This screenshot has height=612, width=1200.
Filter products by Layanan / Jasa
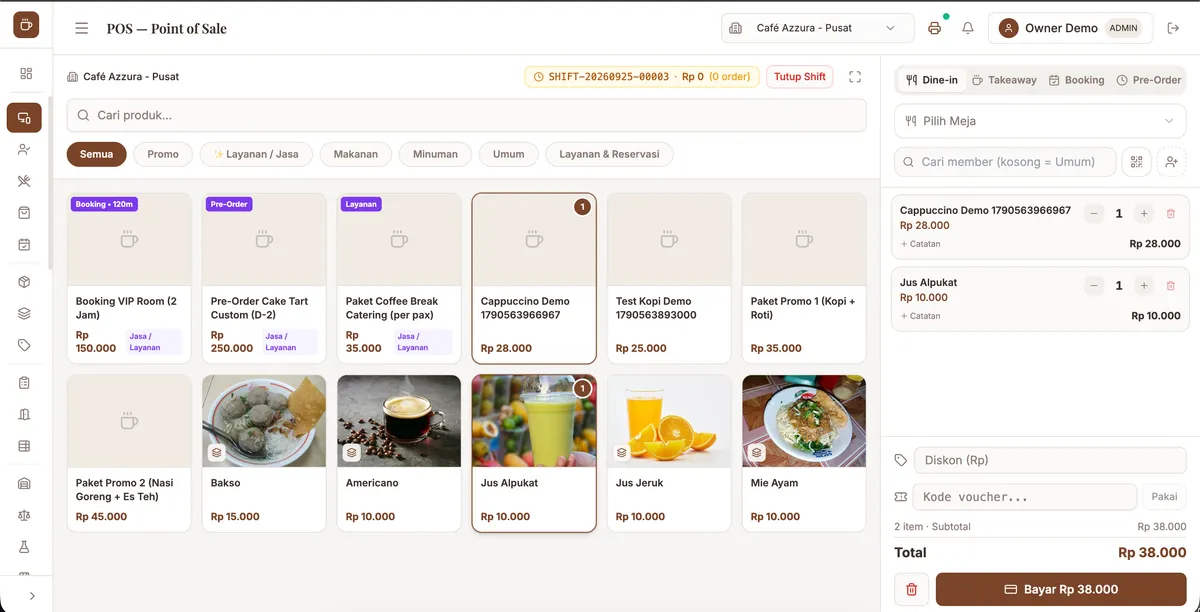pos(256,154)
